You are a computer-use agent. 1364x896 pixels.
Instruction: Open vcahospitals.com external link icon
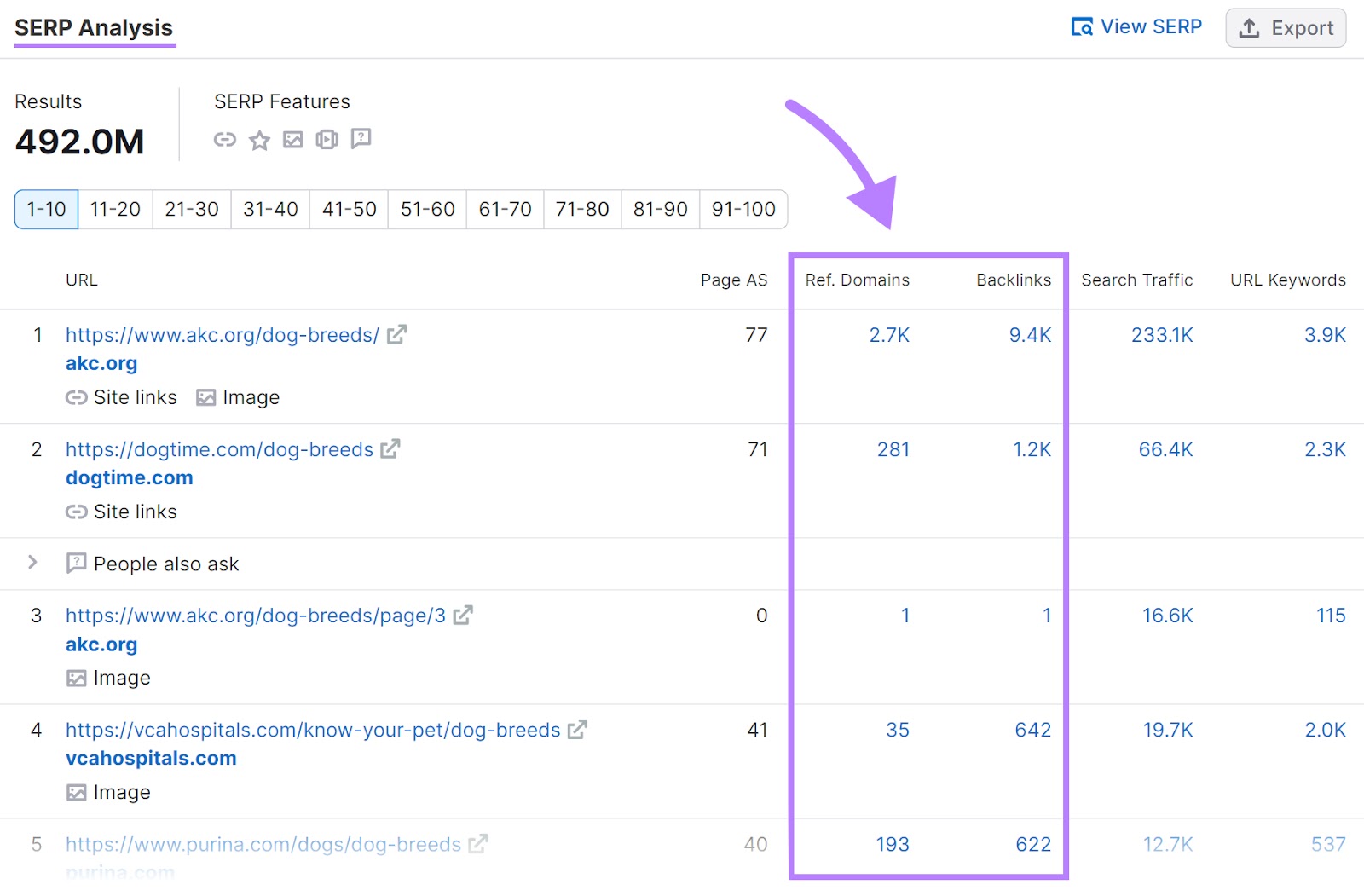coord(578,730)
